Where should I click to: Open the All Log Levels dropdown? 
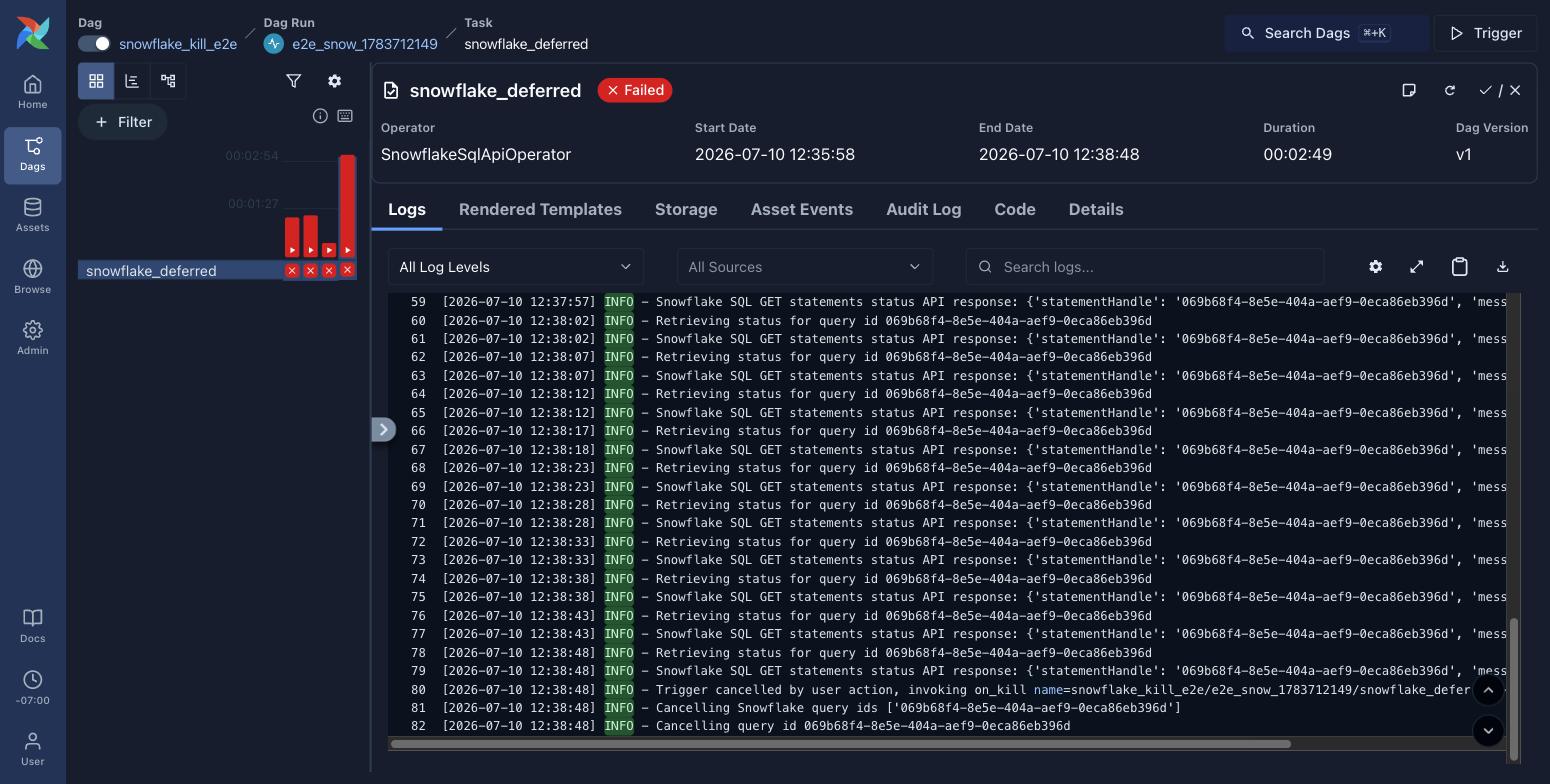(516, 267)
